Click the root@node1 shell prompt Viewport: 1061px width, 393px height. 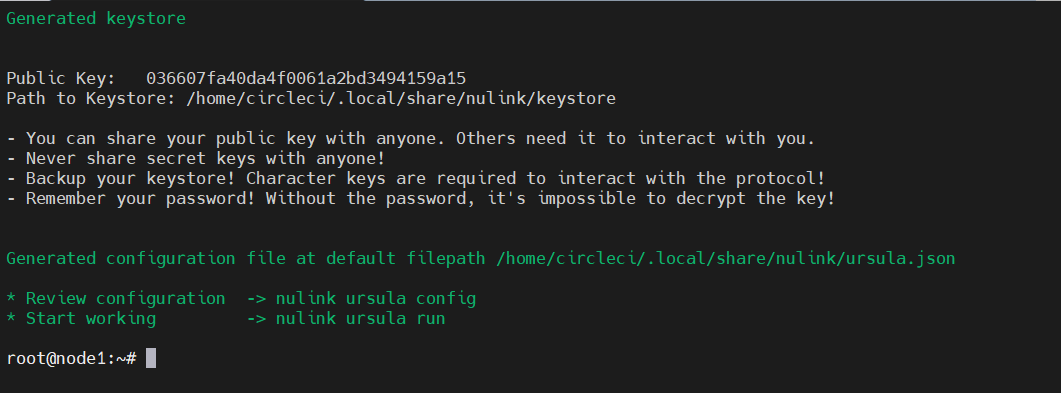click(72, 359)
